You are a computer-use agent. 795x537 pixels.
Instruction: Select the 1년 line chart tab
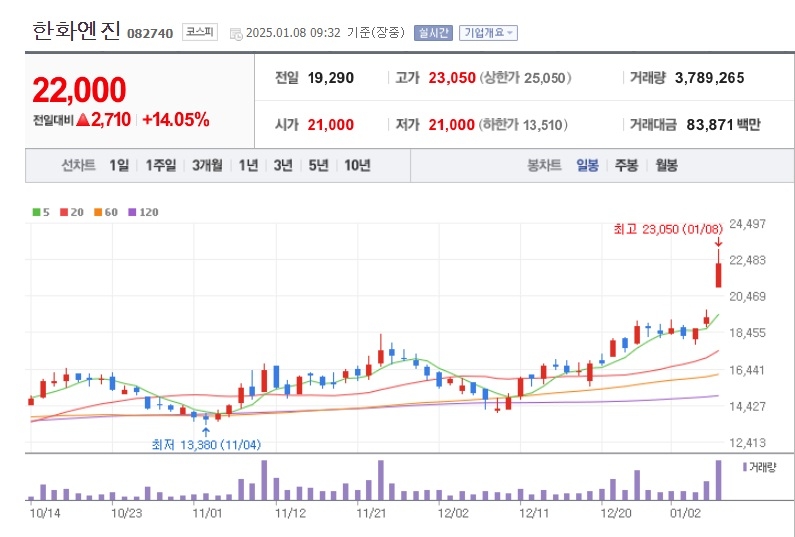click(x=248, y=165)
